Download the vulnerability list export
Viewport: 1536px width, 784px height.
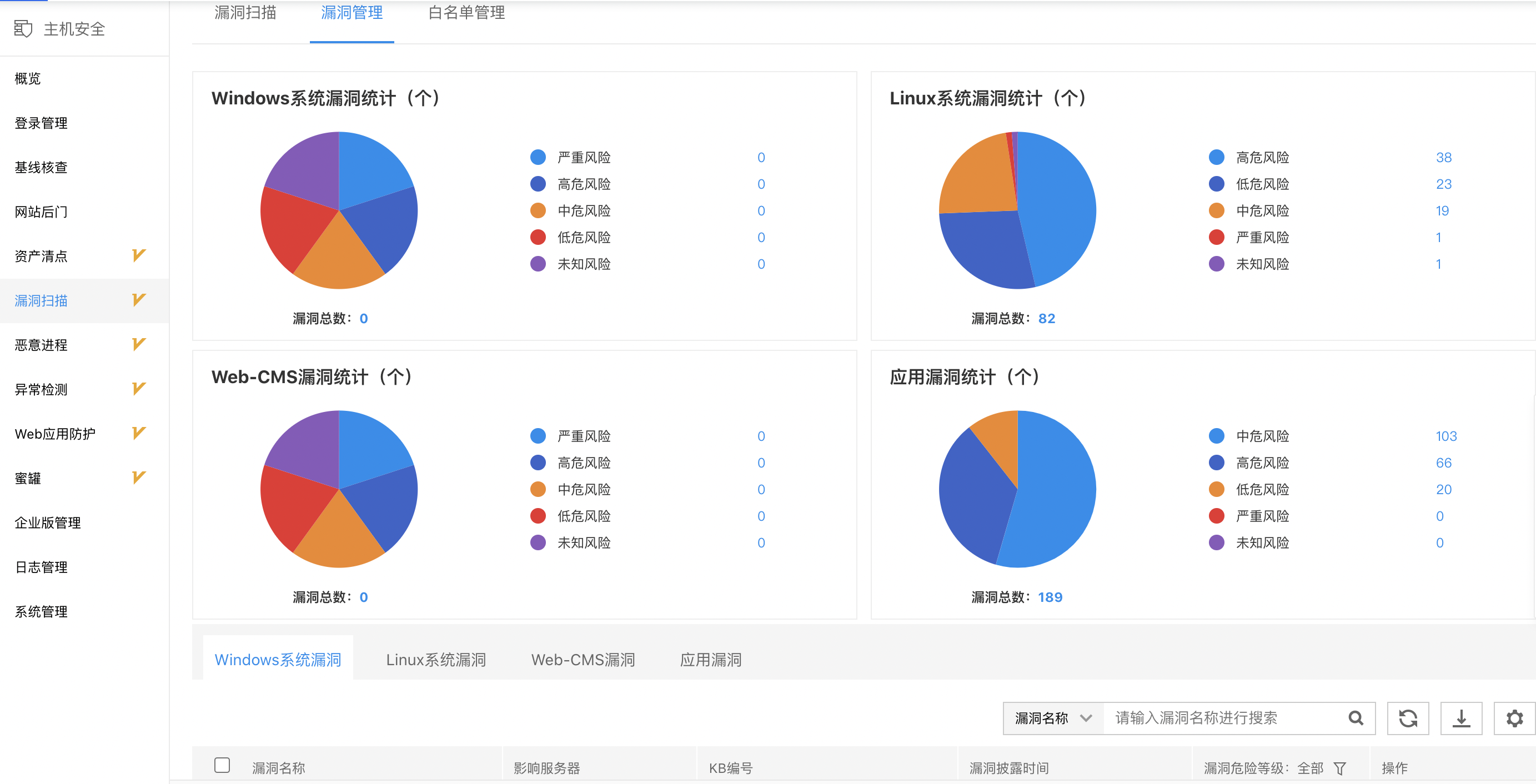coord(1461,718)
